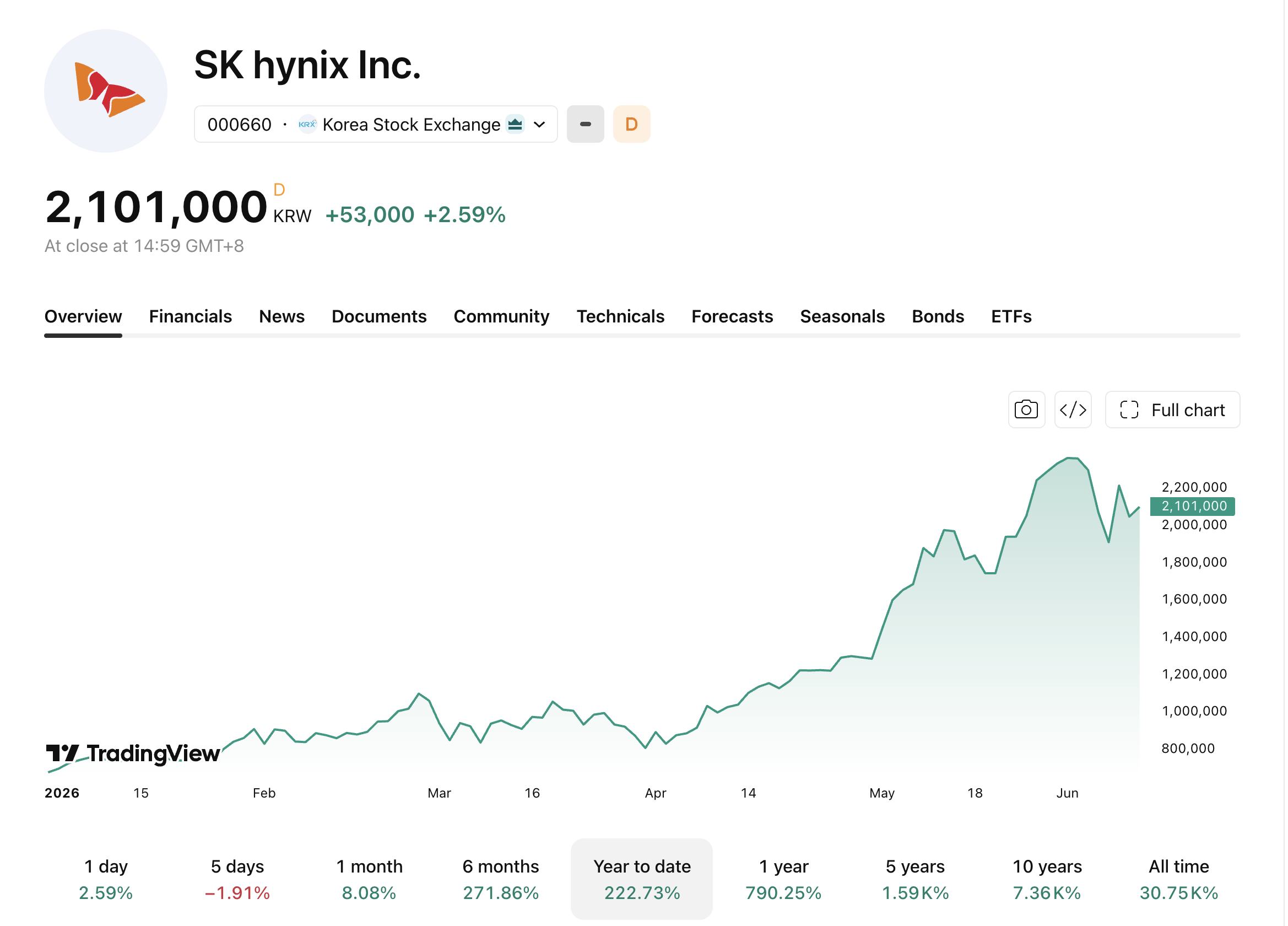This screenshot has height=926, width=1288.
Task: Open the News tab
Action: [282, 316]
